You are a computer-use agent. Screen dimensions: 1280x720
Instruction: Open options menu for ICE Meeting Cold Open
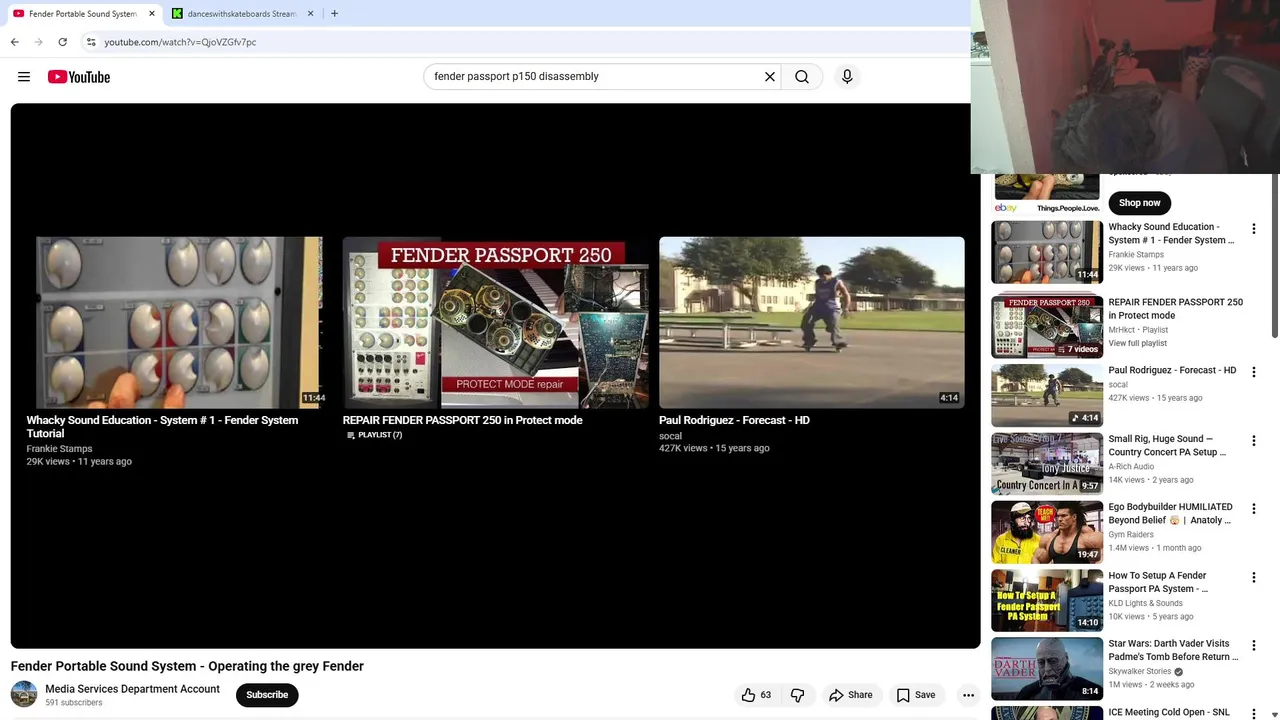1253,714
